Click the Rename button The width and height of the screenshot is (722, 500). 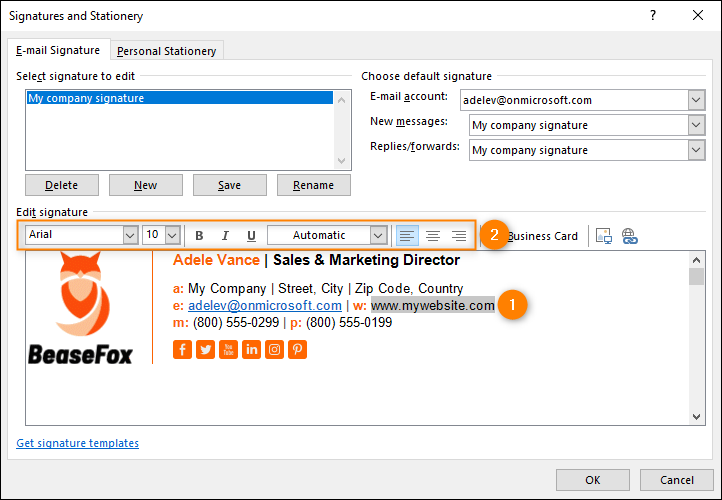[x=313, y=185]
